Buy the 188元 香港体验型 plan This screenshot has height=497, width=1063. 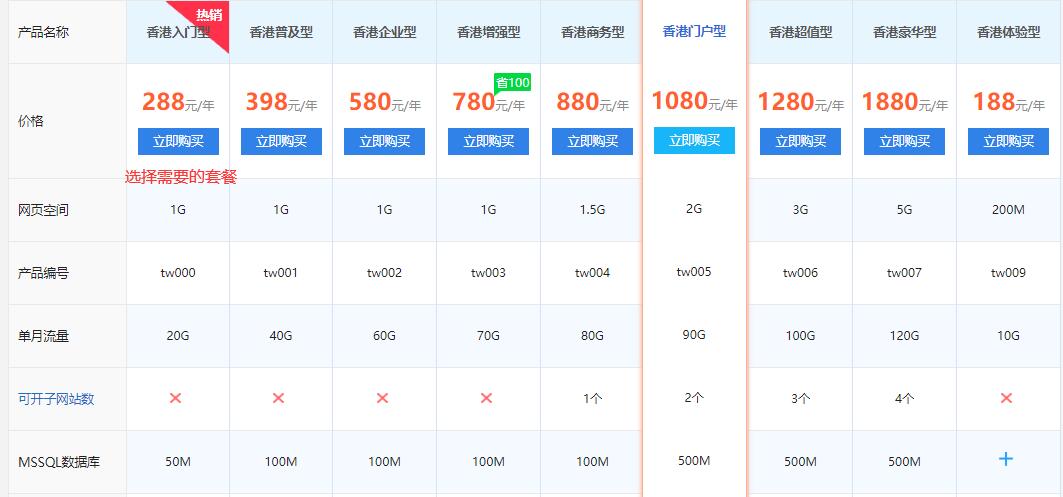[1008, 141]
